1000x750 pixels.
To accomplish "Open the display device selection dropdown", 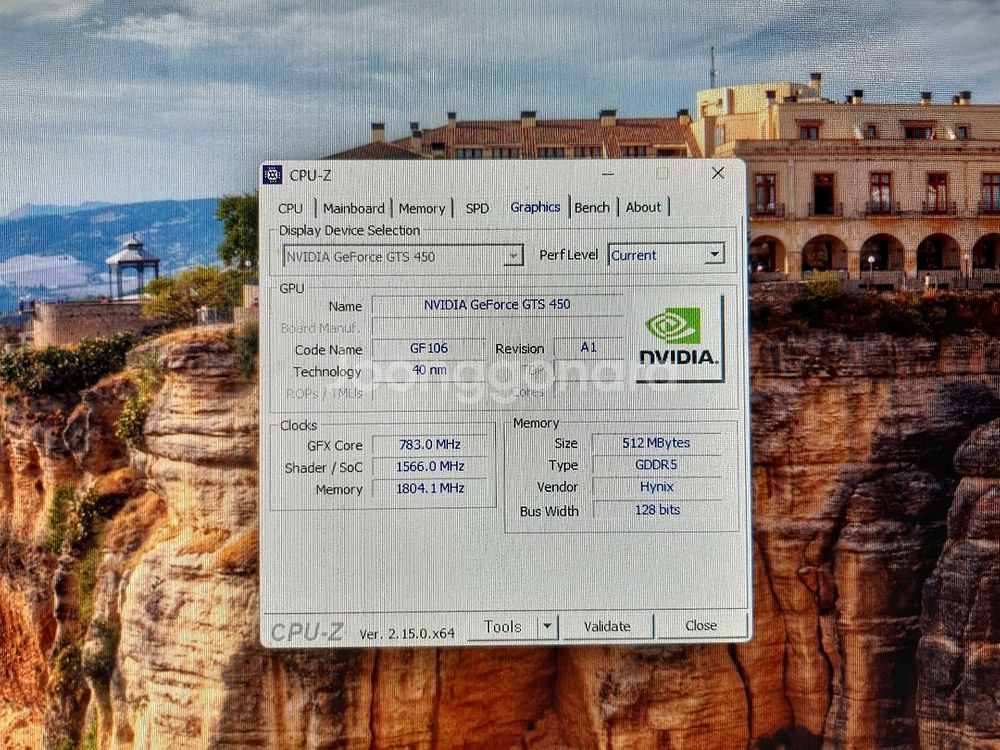I will (403, 256).
